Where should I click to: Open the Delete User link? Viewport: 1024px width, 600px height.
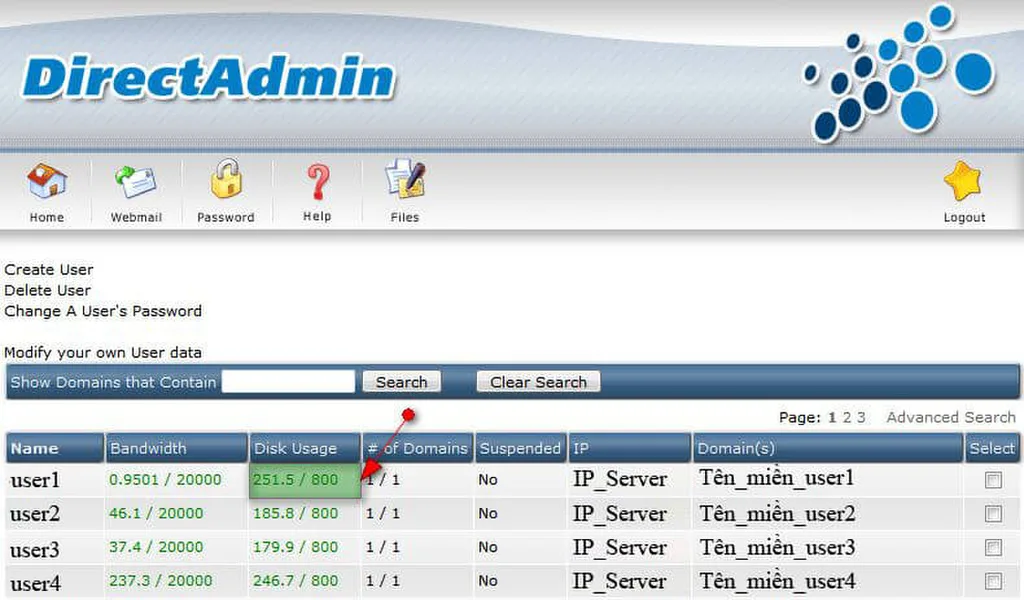(48, 291)
